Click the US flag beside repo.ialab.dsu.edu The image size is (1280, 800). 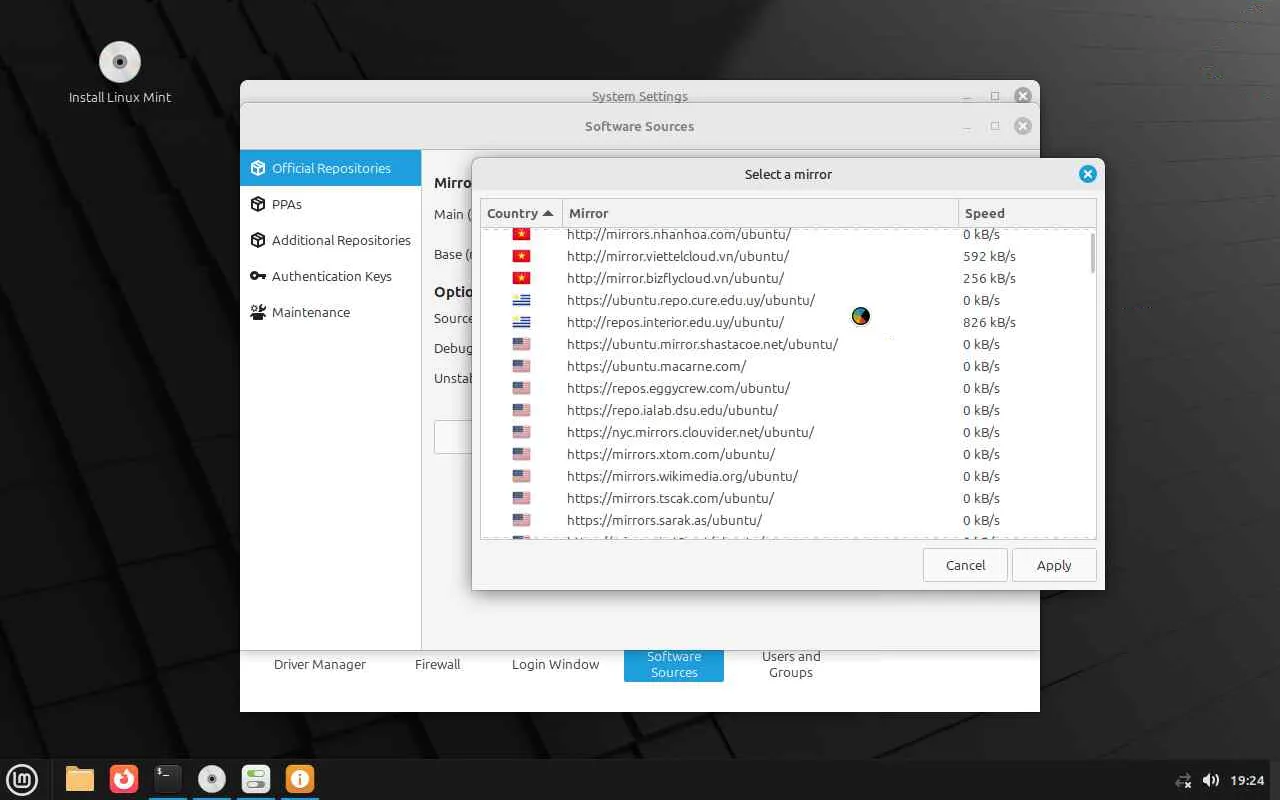(521, 410)
